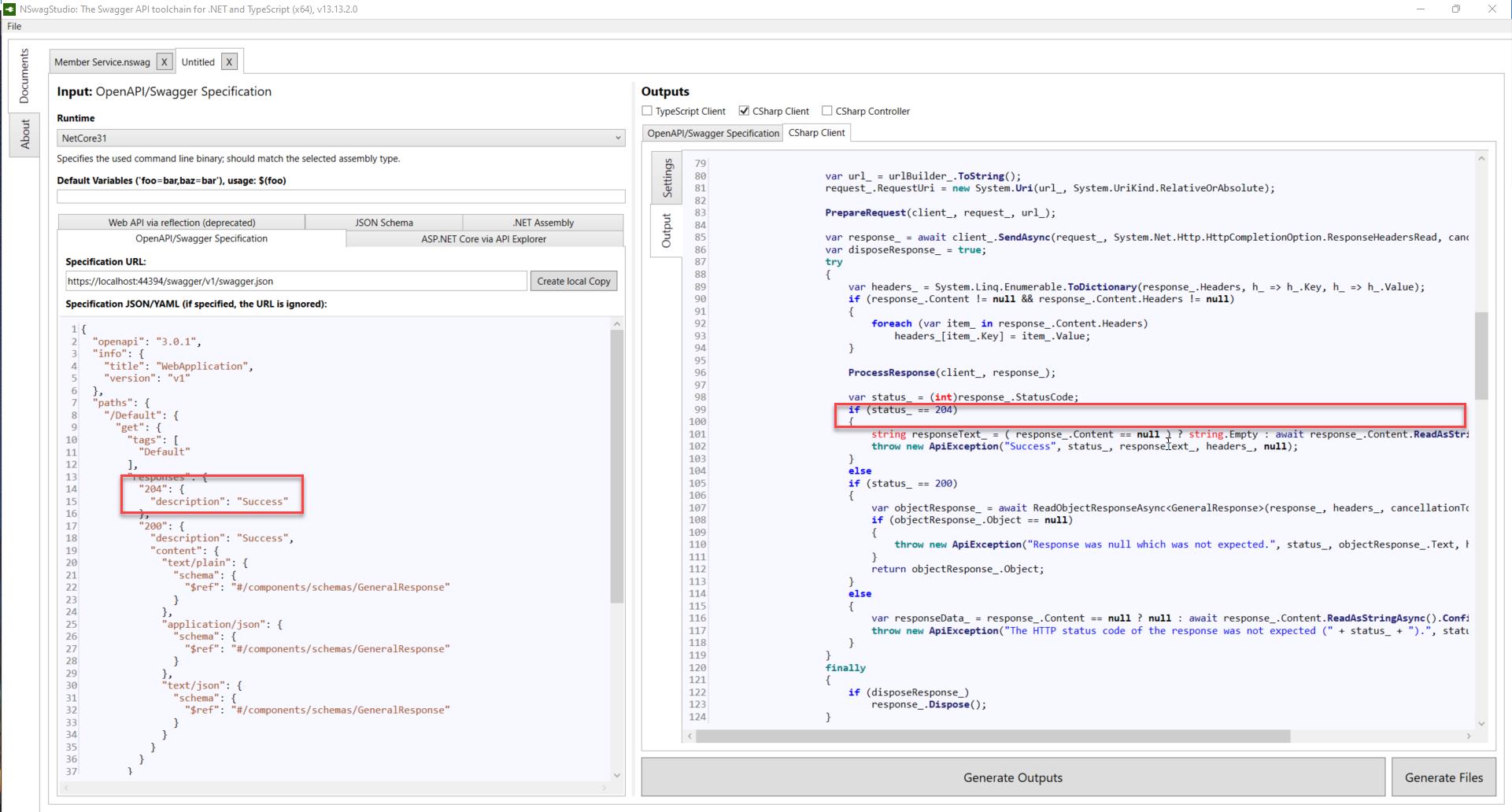
Task: Click the "title": "WebApplication" line in JSON
Action: pyautogui.click(x=179, y=366)
